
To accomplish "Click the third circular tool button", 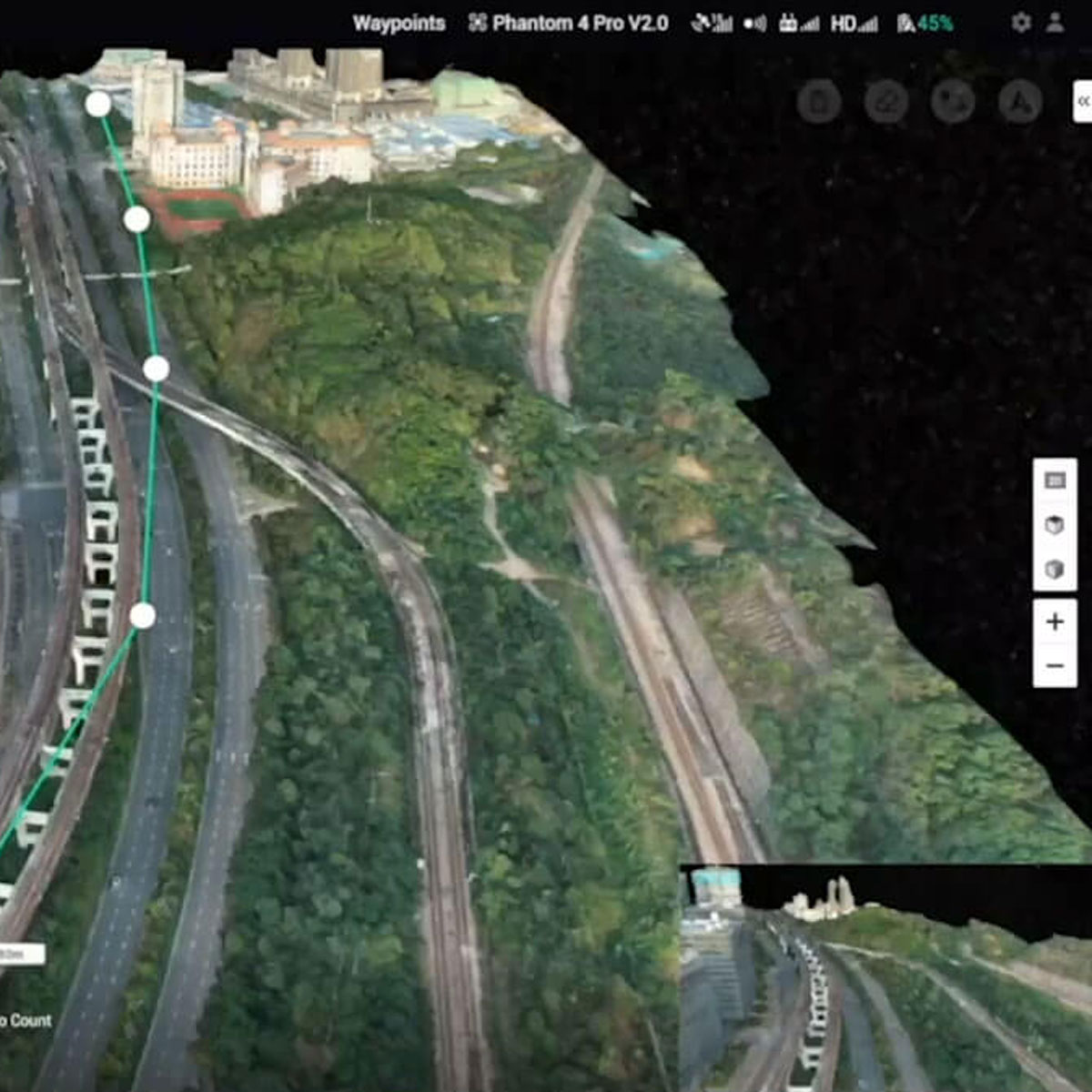I will pos(953,102).
